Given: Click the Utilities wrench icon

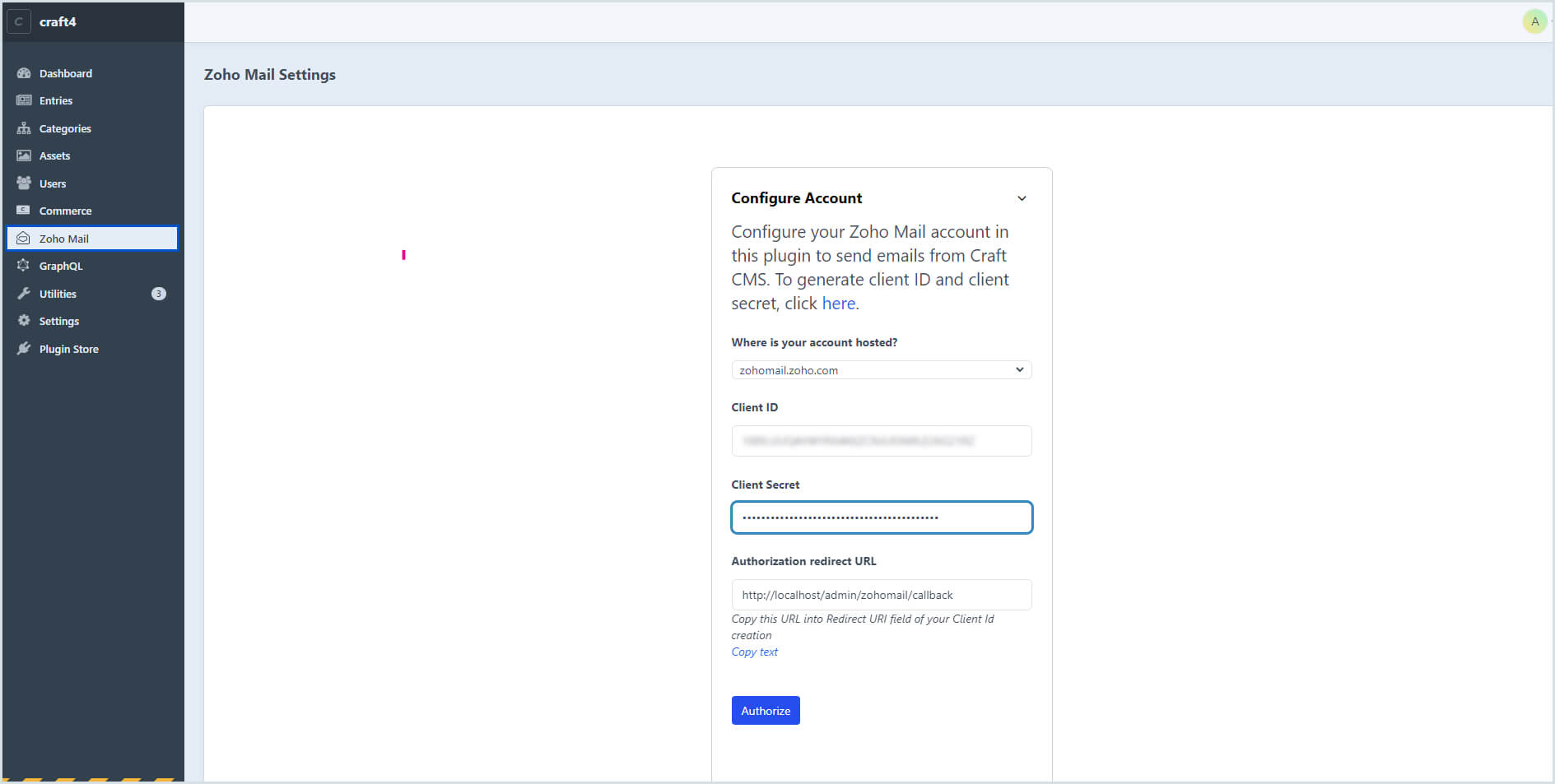Looking at the screenshot, I should coord(24,294).
